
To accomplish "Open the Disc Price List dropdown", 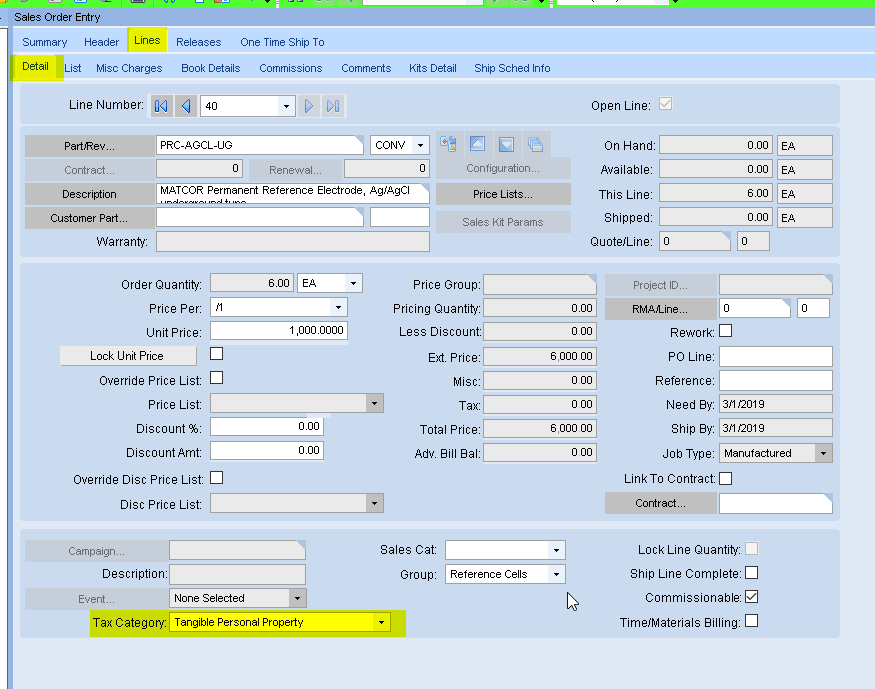I will [x=374, y=503].
